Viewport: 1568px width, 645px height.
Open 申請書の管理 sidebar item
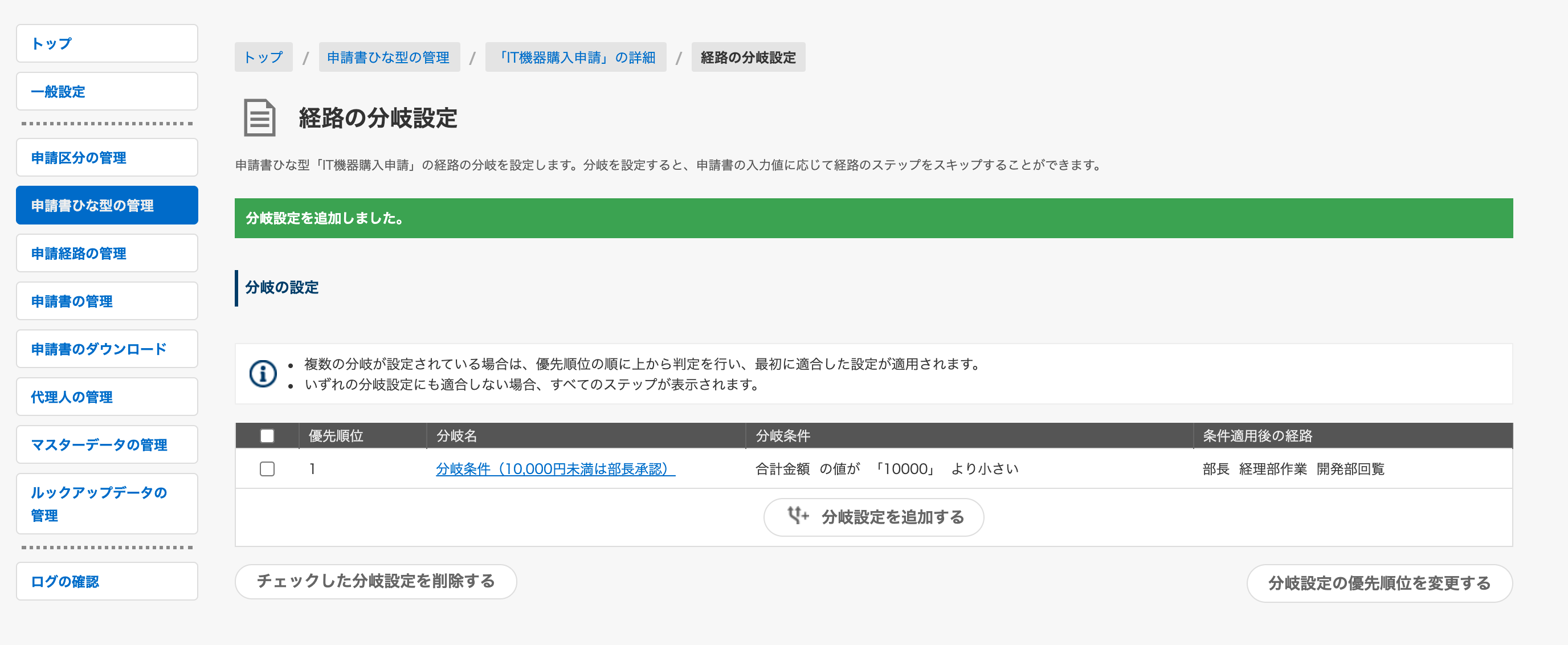(107, 301)
